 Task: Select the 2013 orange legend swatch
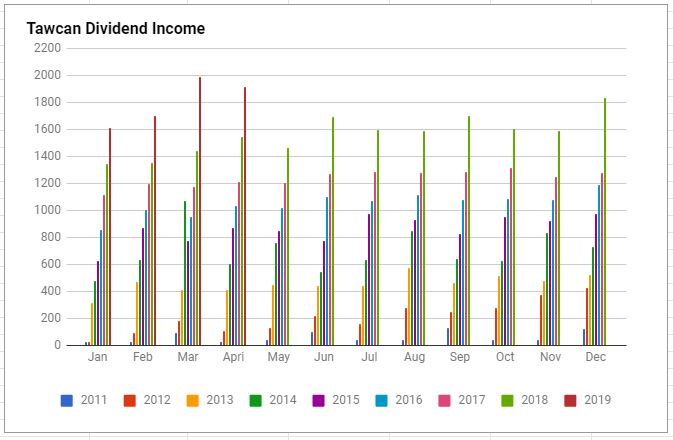pos(192,400)
